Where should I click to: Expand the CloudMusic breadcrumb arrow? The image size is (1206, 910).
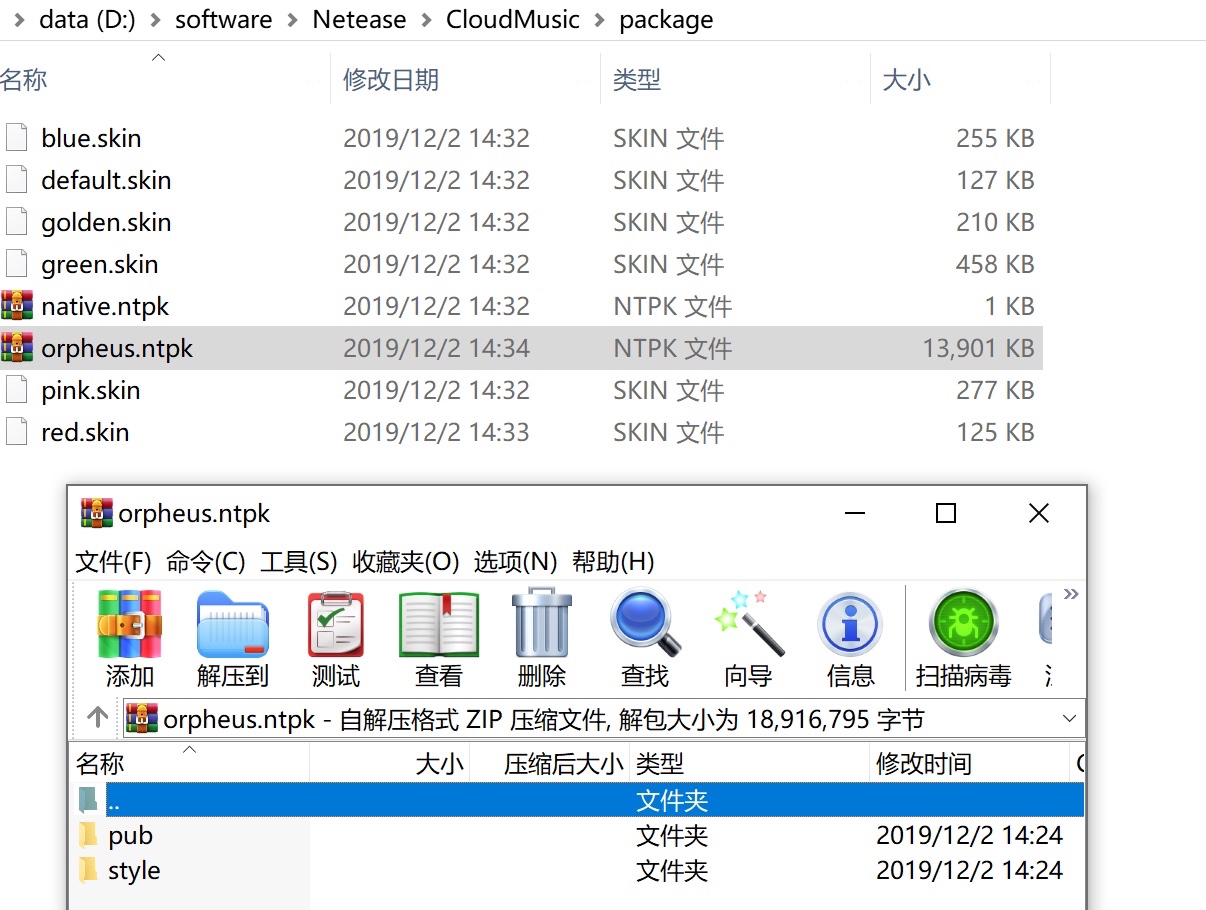coord(599,20)
